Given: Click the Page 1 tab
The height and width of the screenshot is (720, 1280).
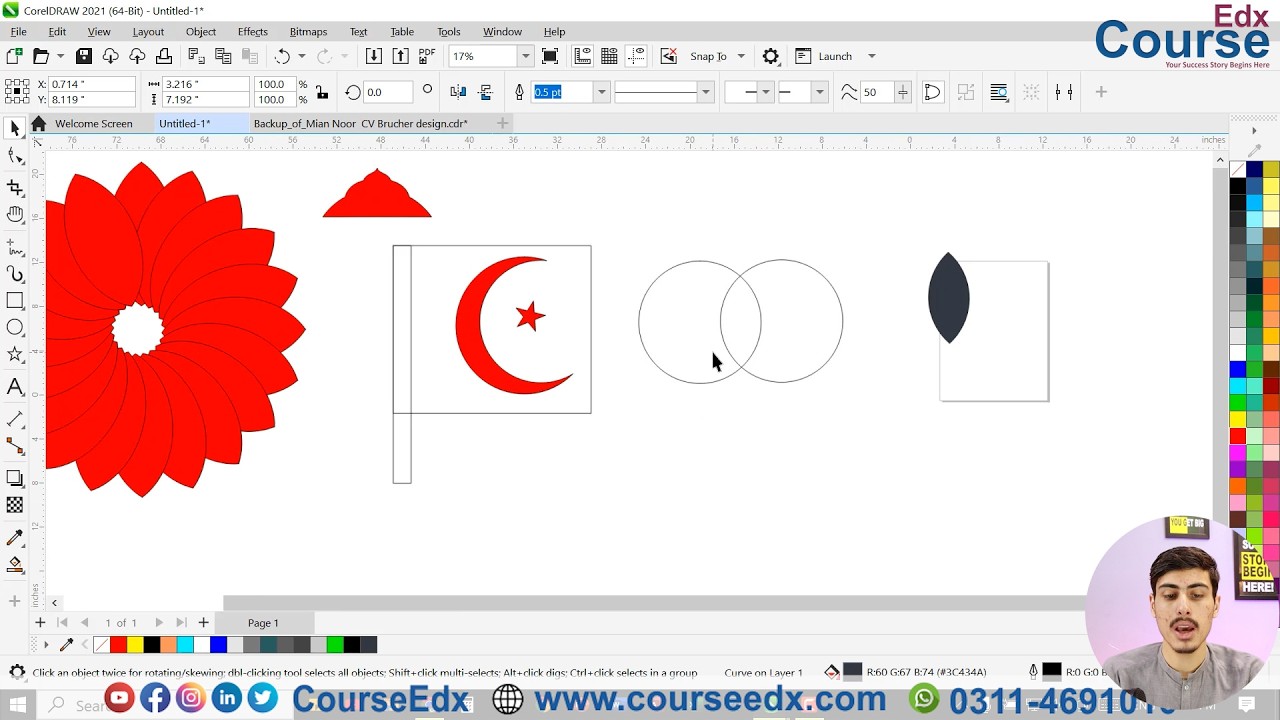Looking at the screenshot, I should tap(263, 622).
